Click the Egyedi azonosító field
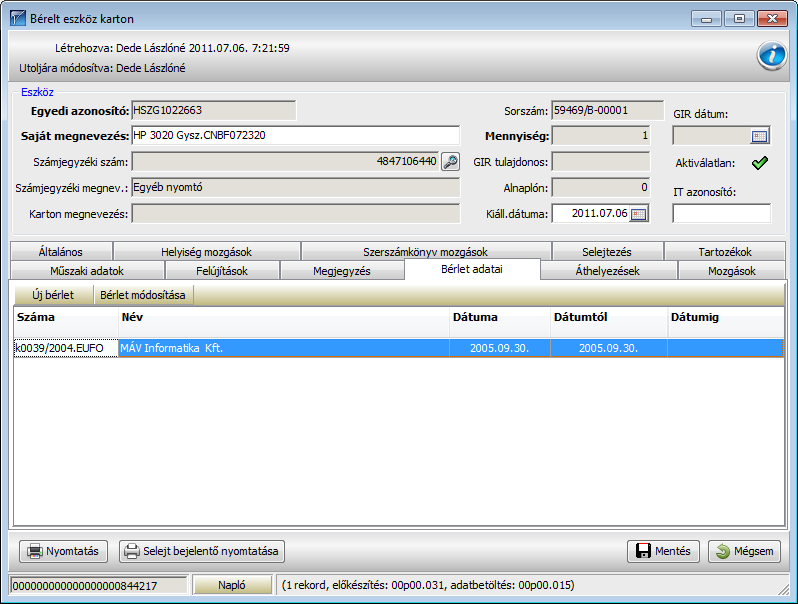 point(214,110)
